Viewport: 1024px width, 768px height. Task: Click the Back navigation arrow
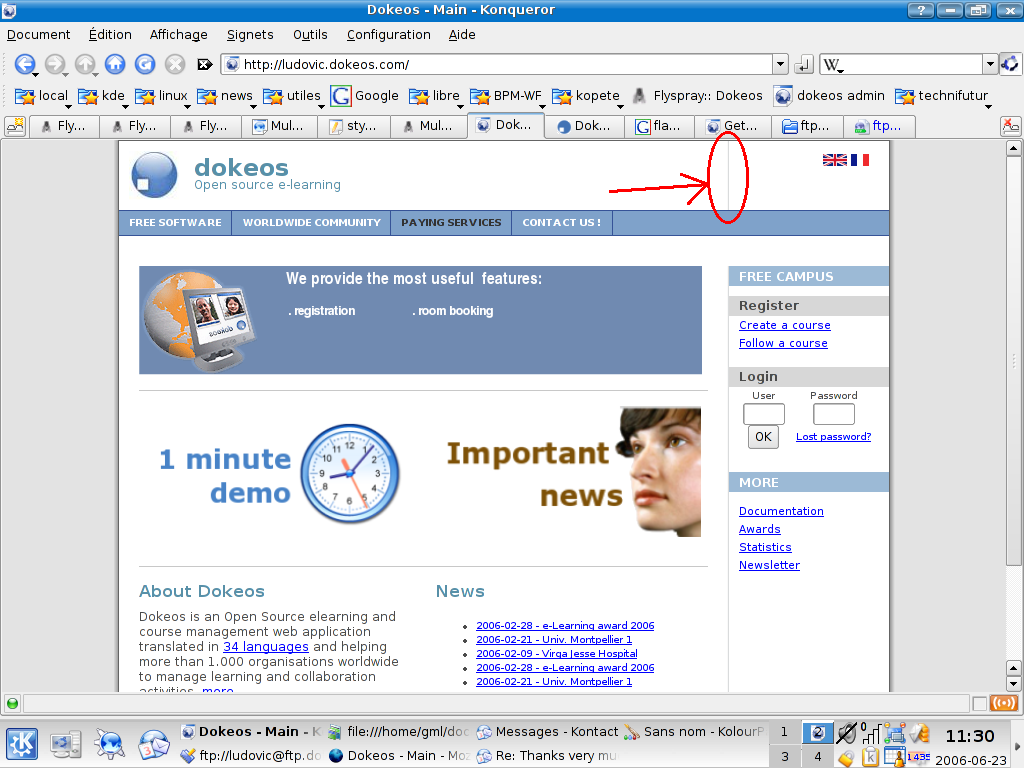tap(24, 64)
